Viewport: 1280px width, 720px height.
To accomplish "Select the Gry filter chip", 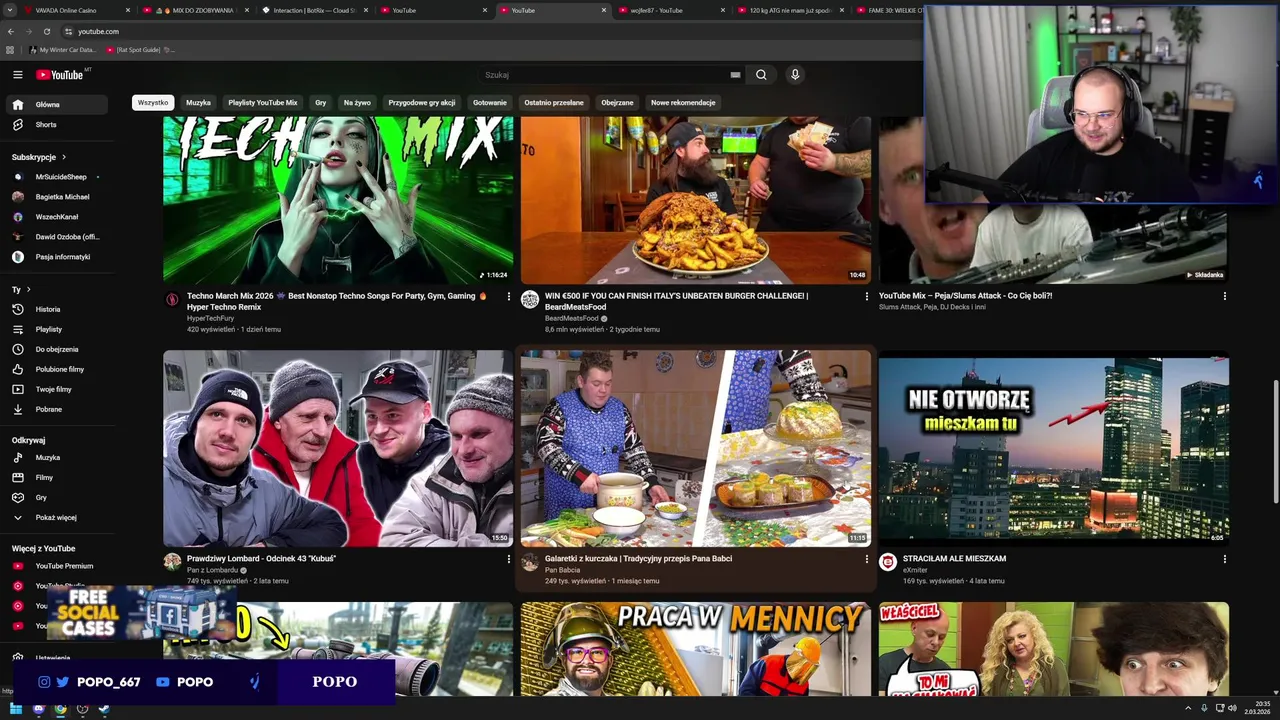I will pos(320,102).
